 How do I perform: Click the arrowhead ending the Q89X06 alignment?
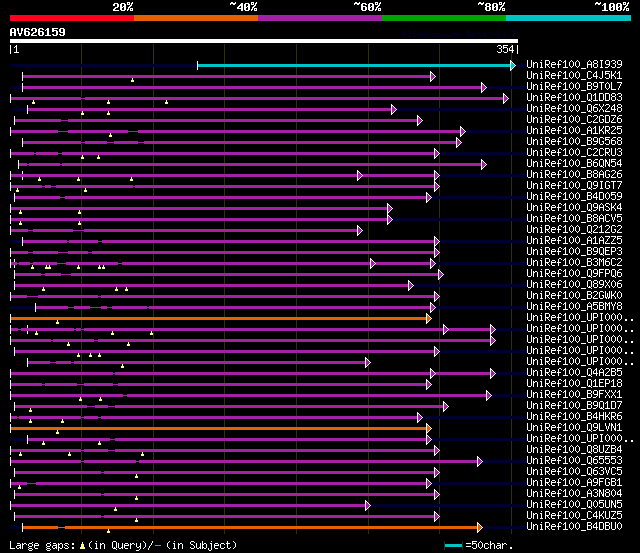(411, 286)
